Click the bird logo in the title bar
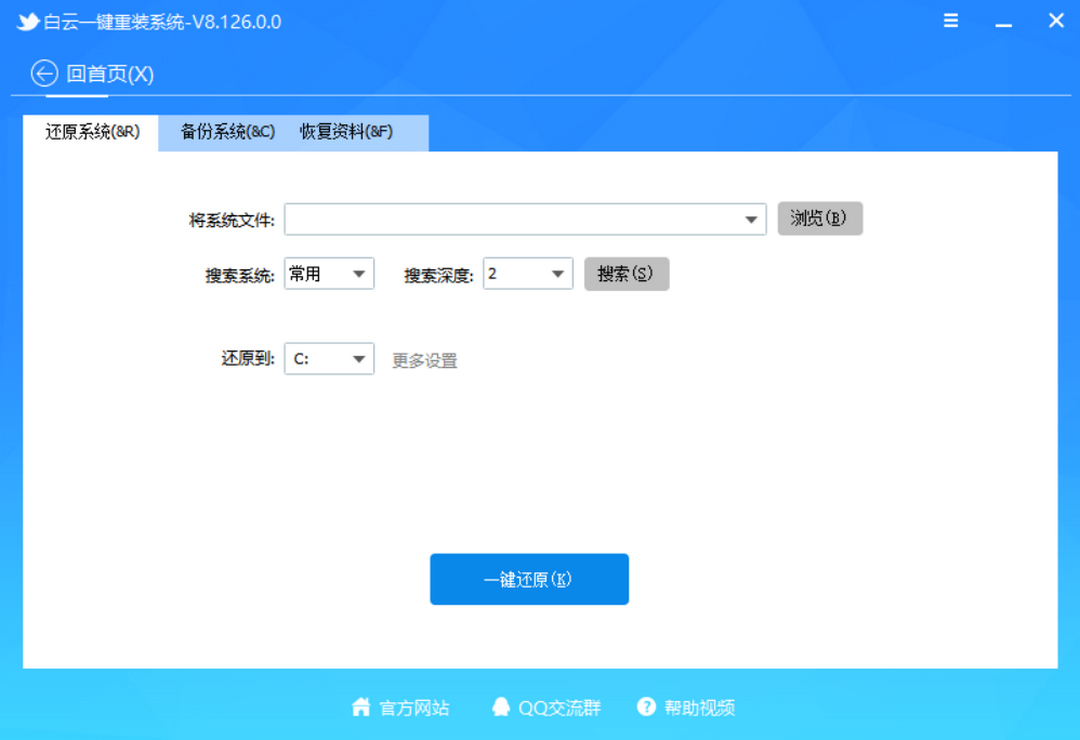1080x740 pixels. pos(27,20)
